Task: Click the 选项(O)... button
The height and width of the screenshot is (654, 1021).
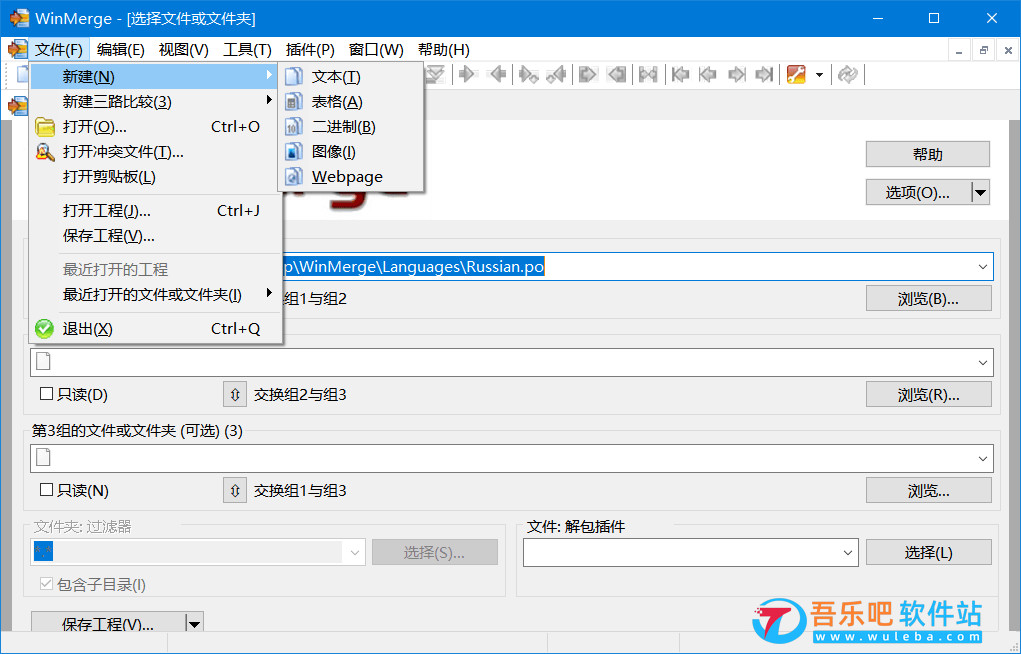Action: point(918,193)
